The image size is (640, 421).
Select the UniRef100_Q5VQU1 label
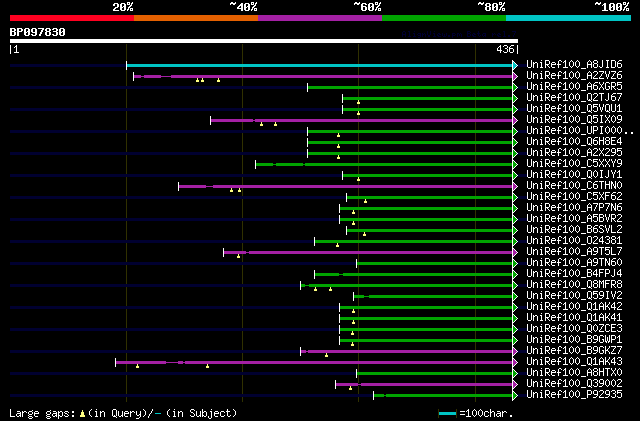pyautogui.click(x=574, y=109)
